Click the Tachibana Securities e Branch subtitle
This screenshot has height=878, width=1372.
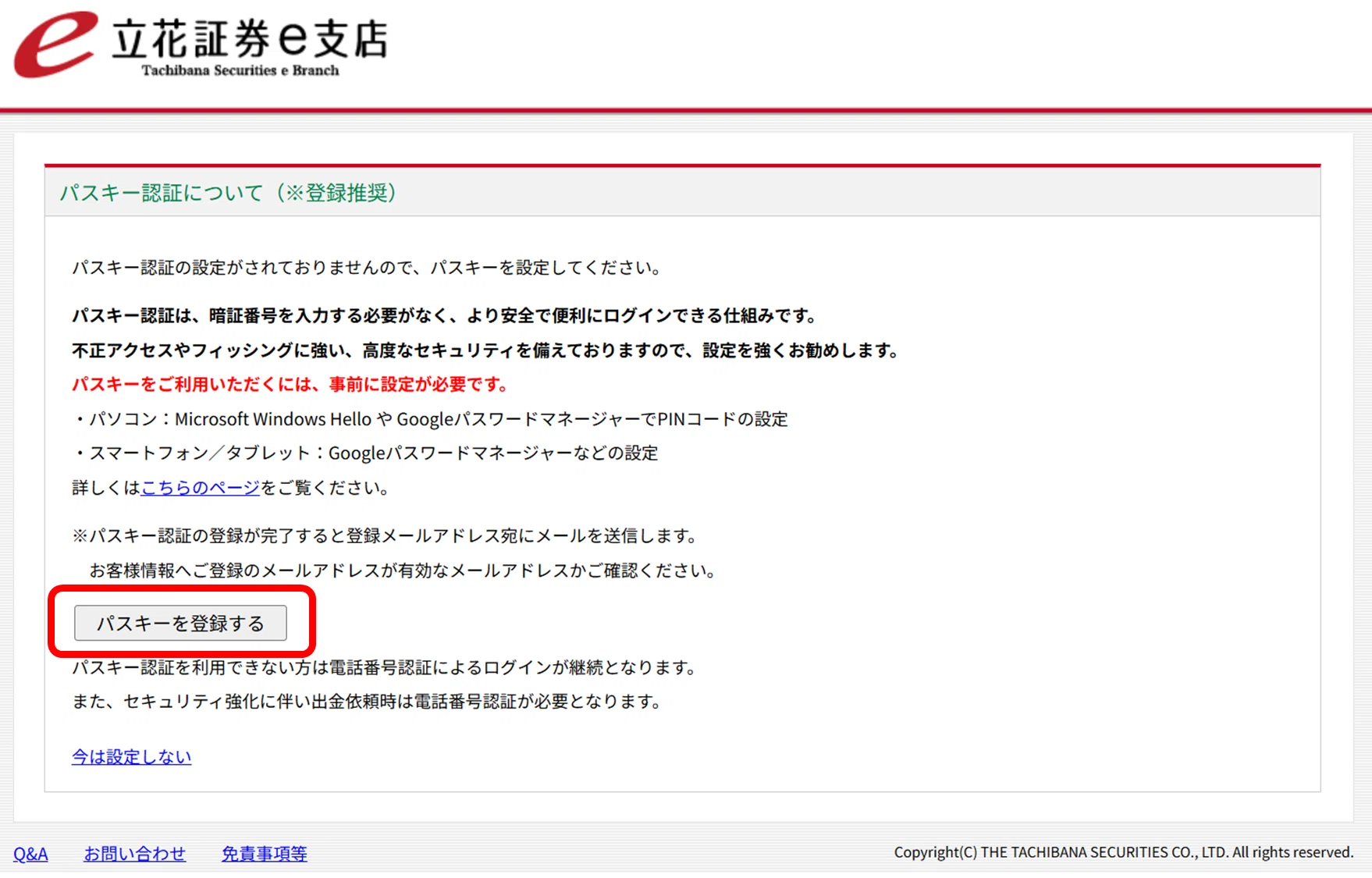tap(240, 70)
